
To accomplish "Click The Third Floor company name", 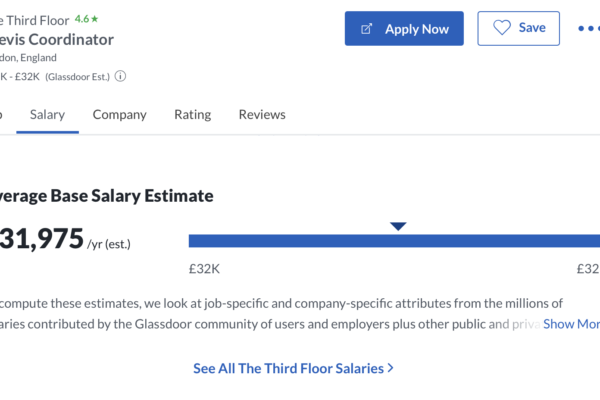I will point(34,20).
